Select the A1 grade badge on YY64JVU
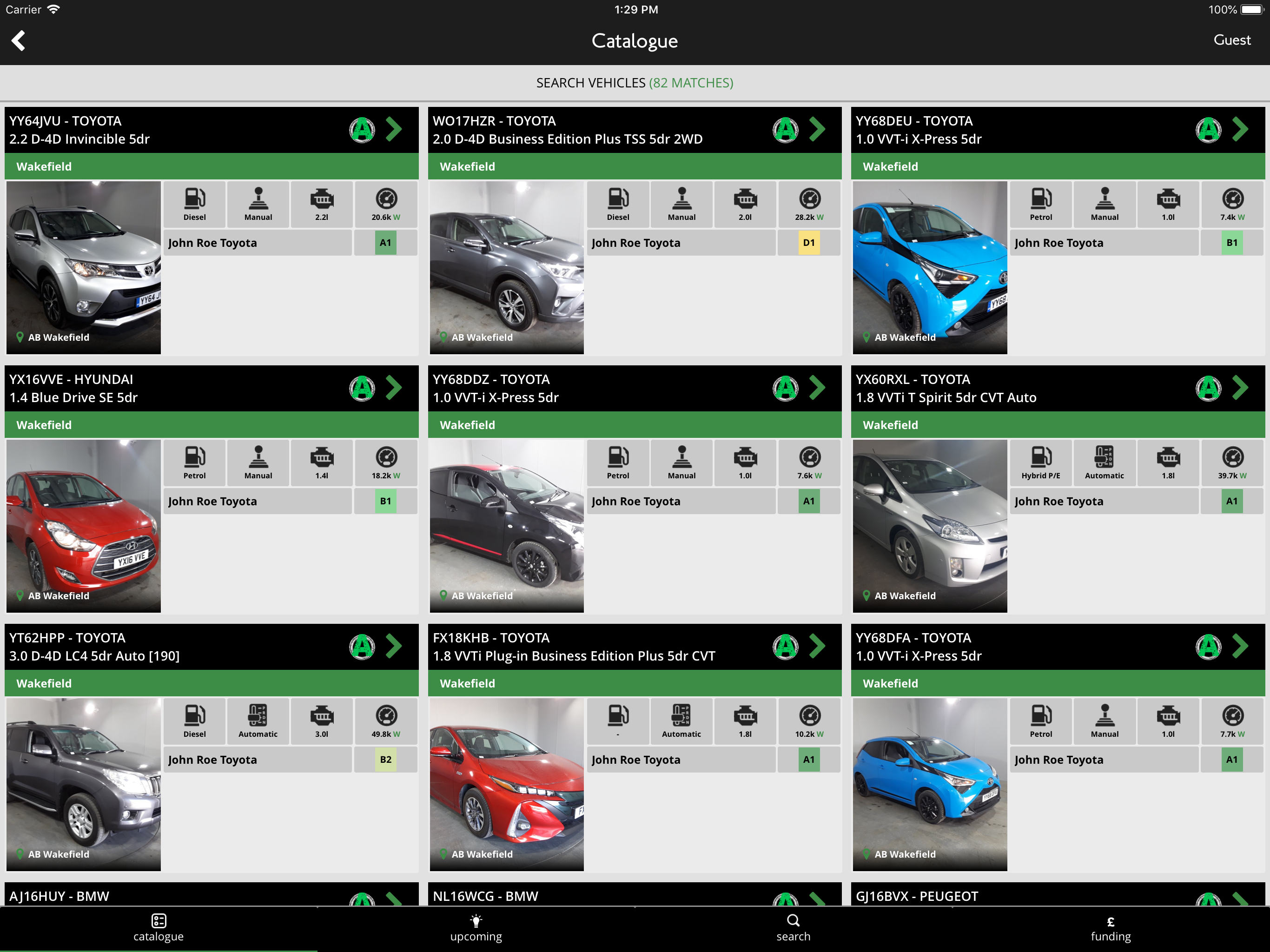This screenshot has height=952, width=1270. (x=385, y=243)
